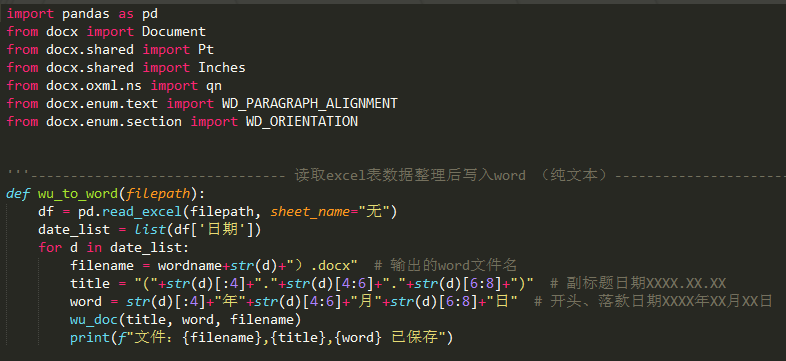
Task: Select the Inches import name
Action: (x=222, y=68)
